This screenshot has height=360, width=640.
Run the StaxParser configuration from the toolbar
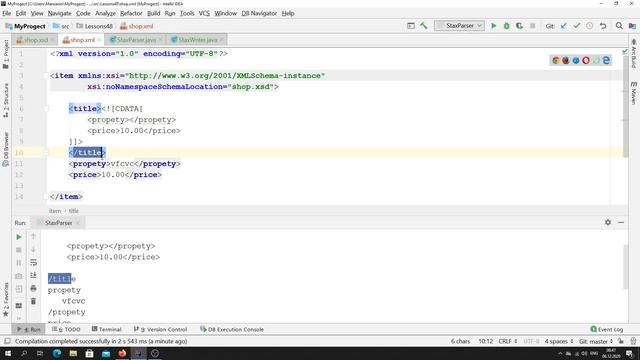coord(493,26)
